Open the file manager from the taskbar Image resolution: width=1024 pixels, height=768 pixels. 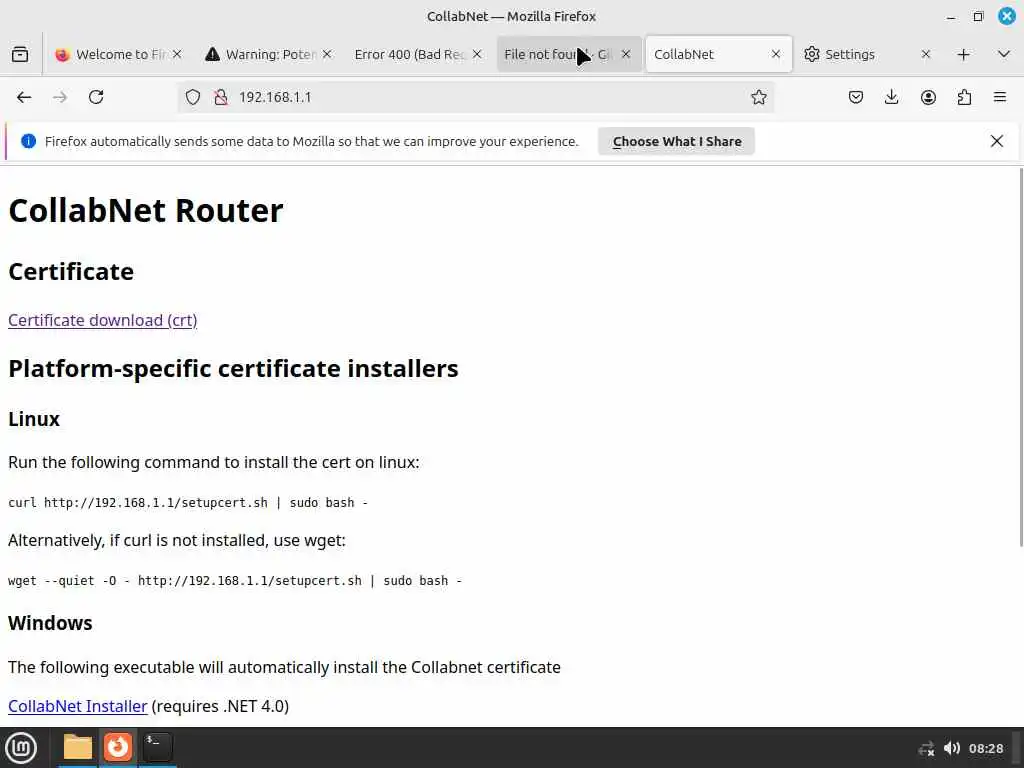[x=78, y=747]
